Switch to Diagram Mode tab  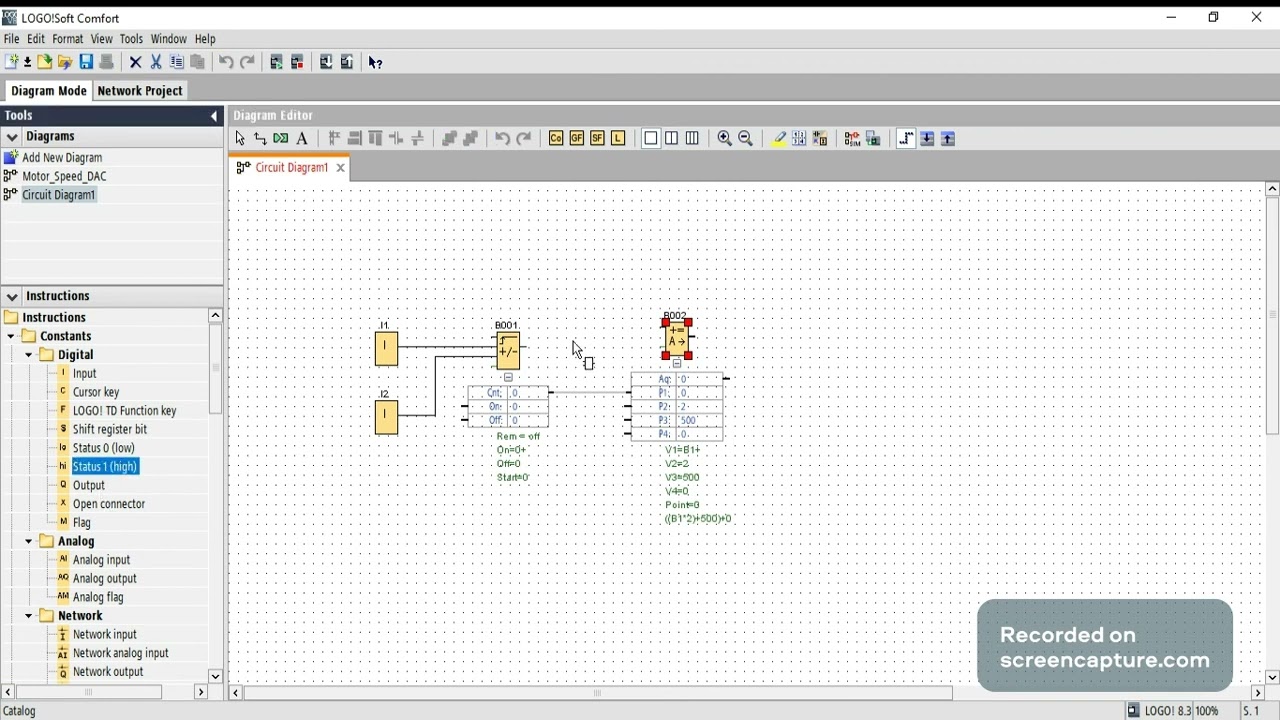49,91
